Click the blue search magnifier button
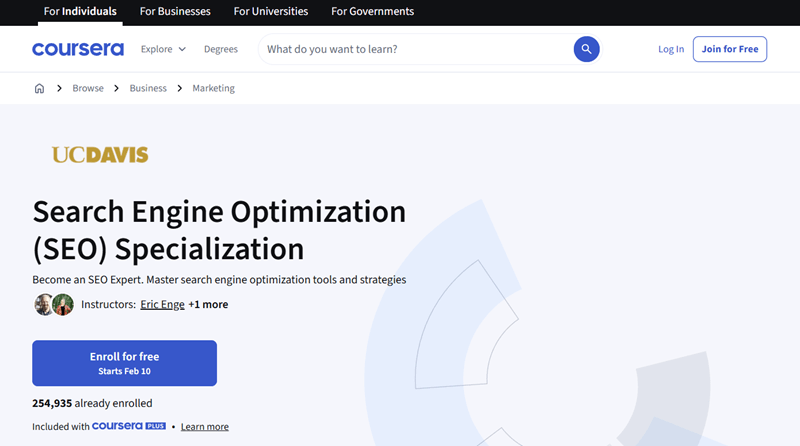Viewport: 800px width, 446px height. click(586, 49)
